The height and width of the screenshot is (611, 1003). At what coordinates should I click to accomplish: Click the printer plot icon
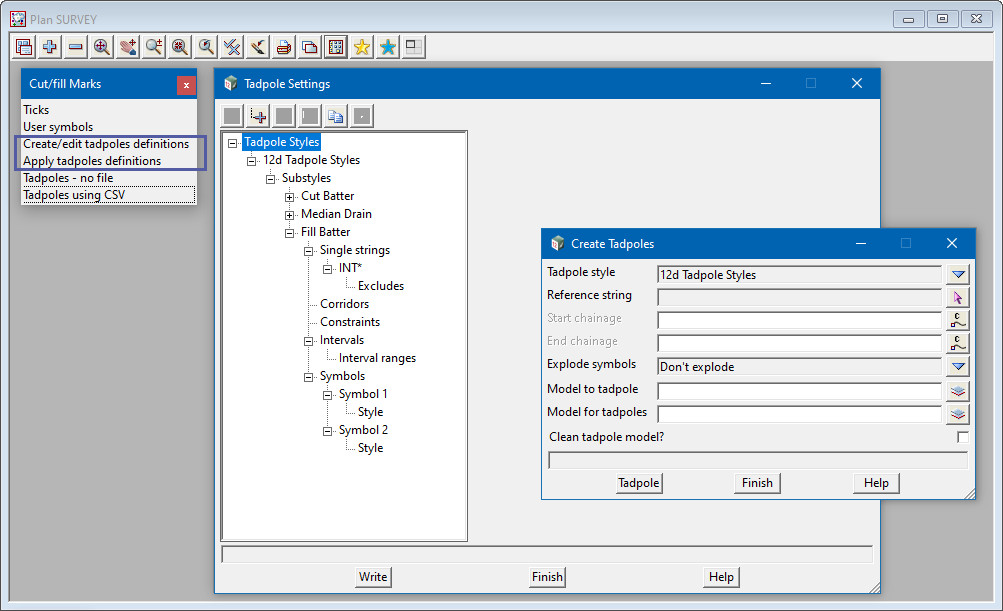284,47
